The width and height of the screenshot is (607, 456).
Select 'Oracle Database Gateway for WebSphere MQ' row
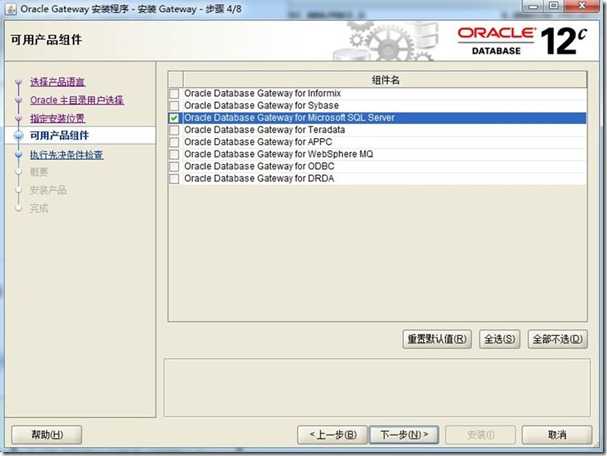click(377, 154)
